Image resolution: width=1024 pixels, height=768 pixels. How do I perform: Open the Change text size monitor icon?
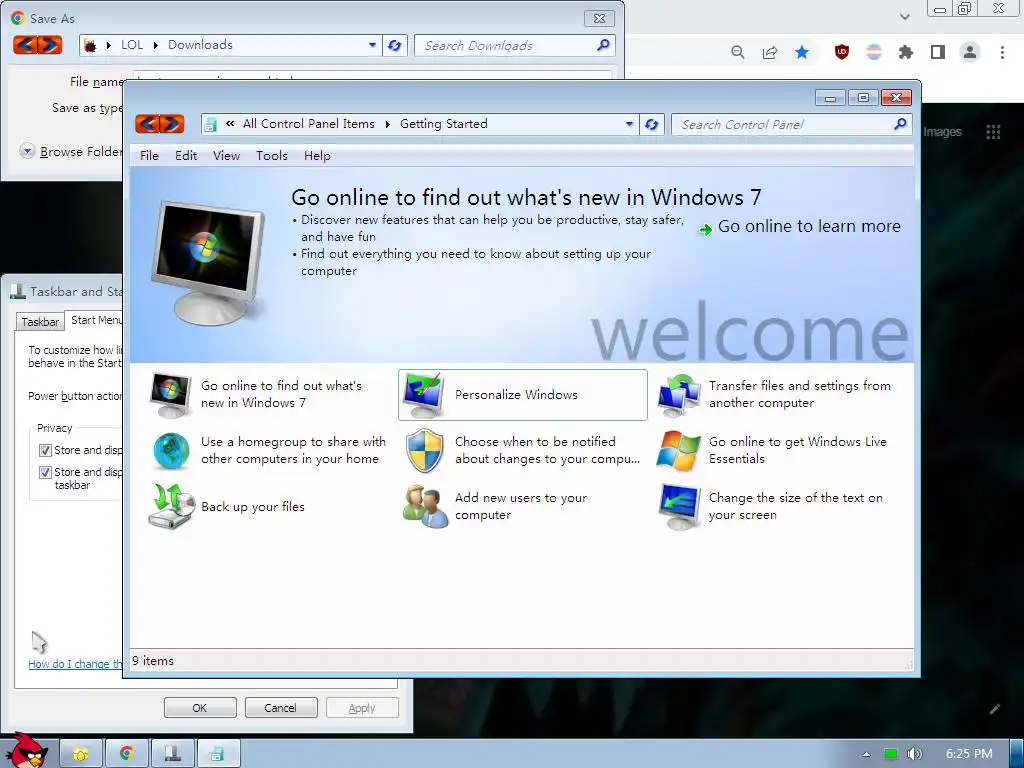coord(679,507)
